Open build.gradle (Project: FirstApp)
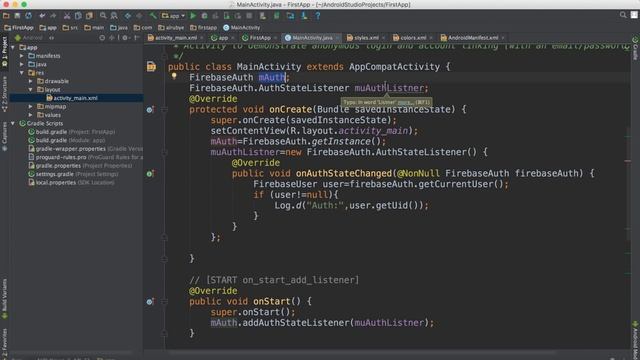 [71, 132]
